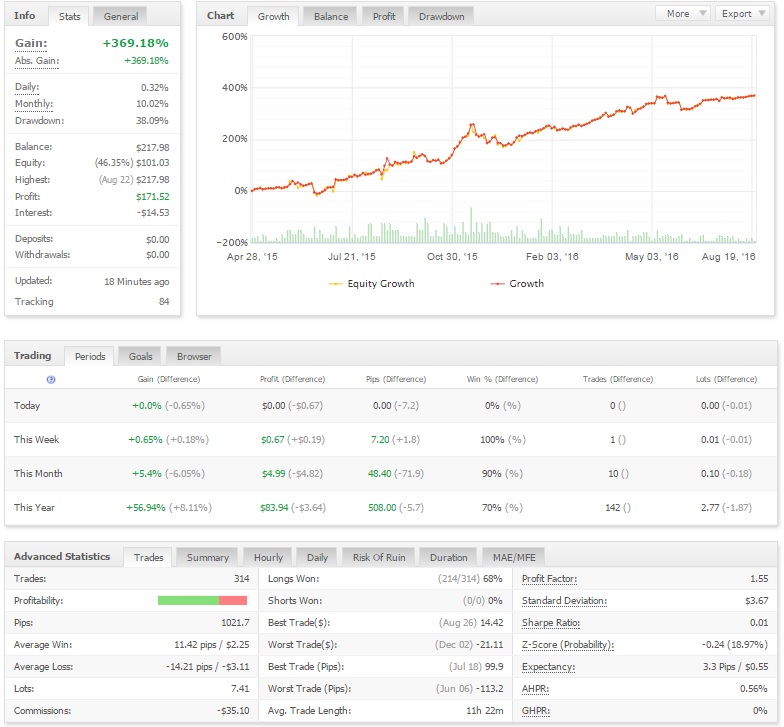This screenshot has height=727, width=784.
Task: Click This Month profit $4.99
Action: pyautogui.click(x=274, y=474)
